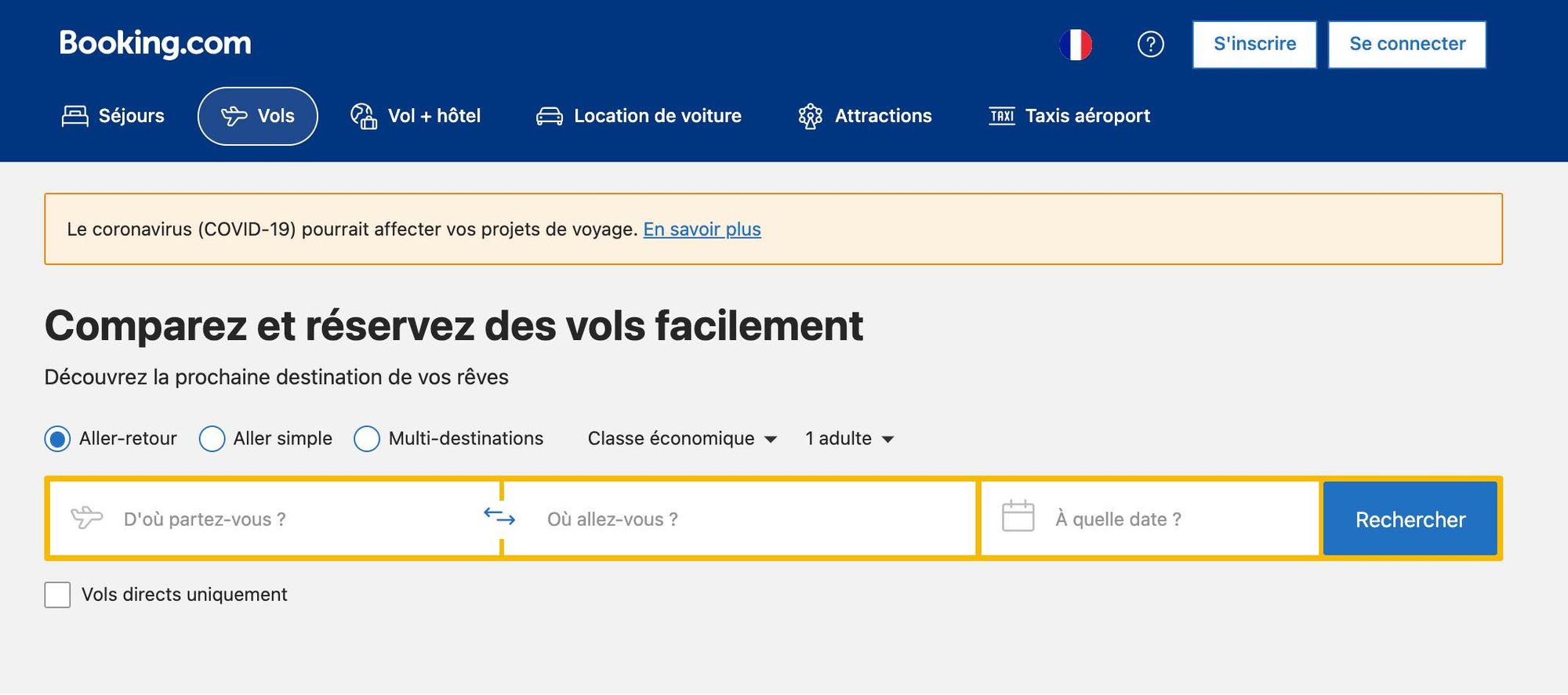Viewport: 1568px width, 695px height.
Task: Switch to the Vols tab
Action: click(258, 116)
